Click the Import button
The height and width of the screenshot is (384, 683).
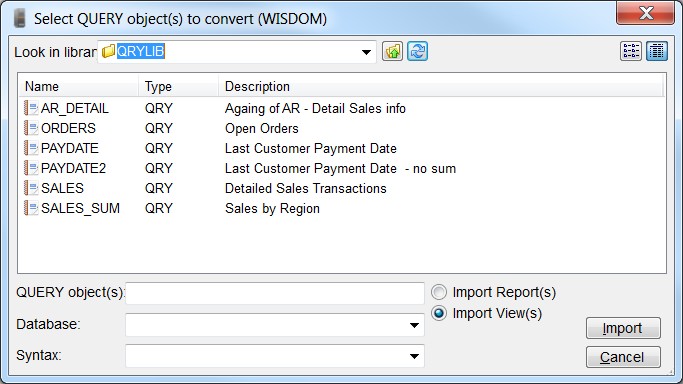coord(623,328)
